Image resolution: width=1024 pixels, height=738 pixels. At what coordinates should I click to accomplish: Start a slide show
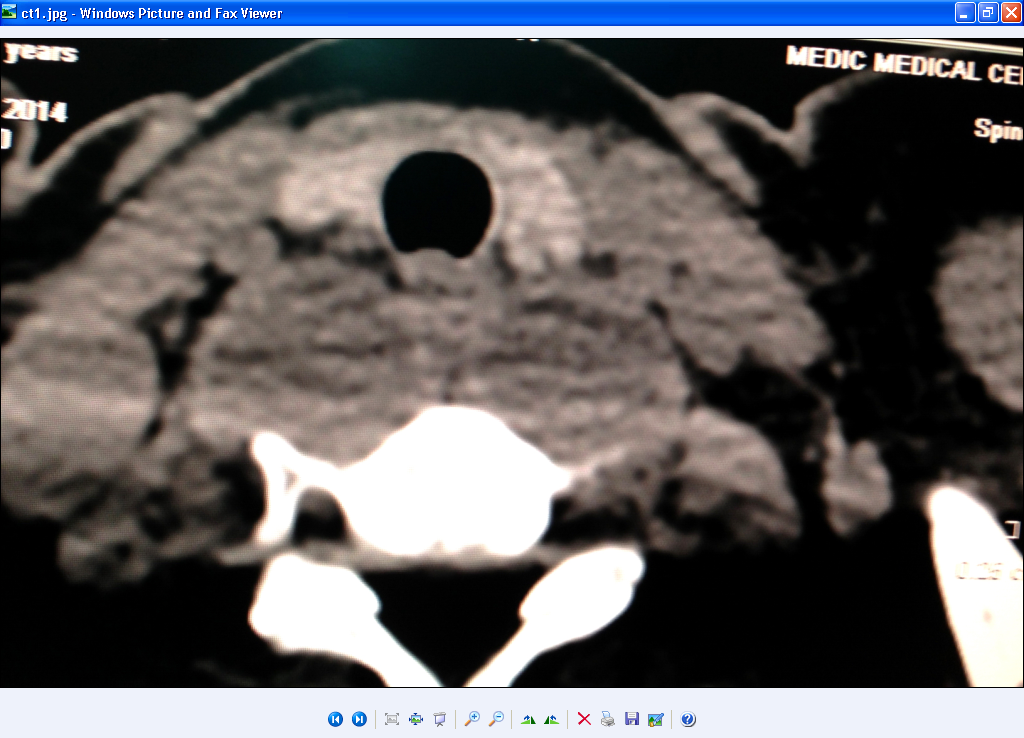pyautogui.click(x=439, y=718)
